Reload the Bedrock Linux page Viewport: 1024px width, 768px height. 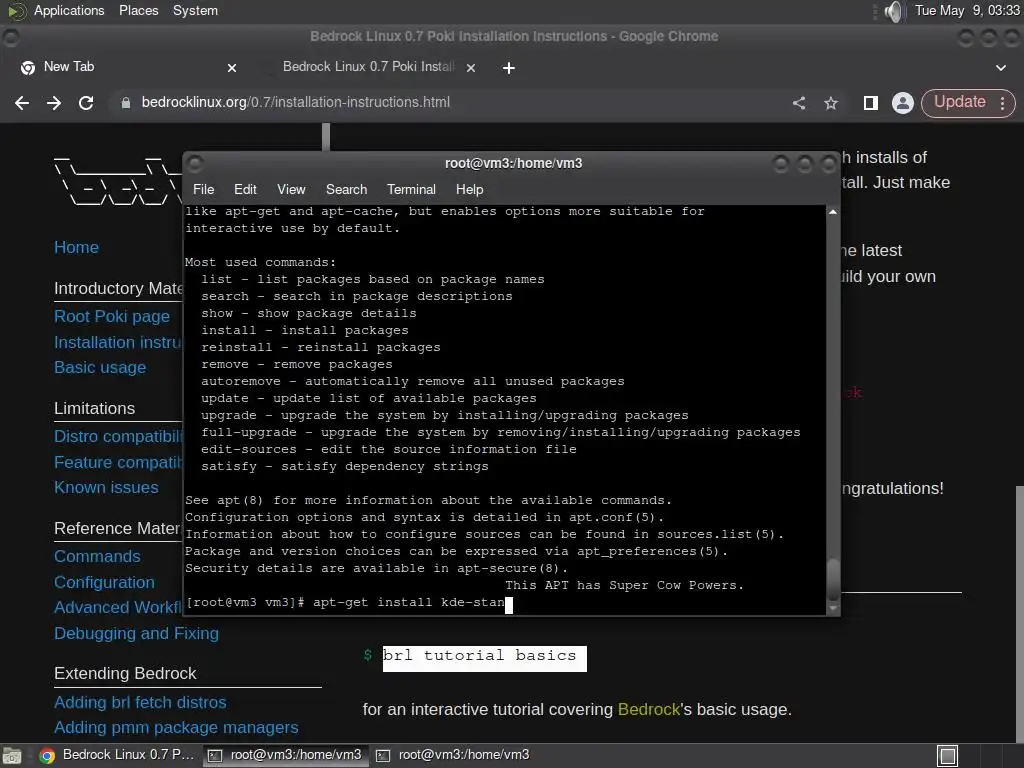pos(86,103)
